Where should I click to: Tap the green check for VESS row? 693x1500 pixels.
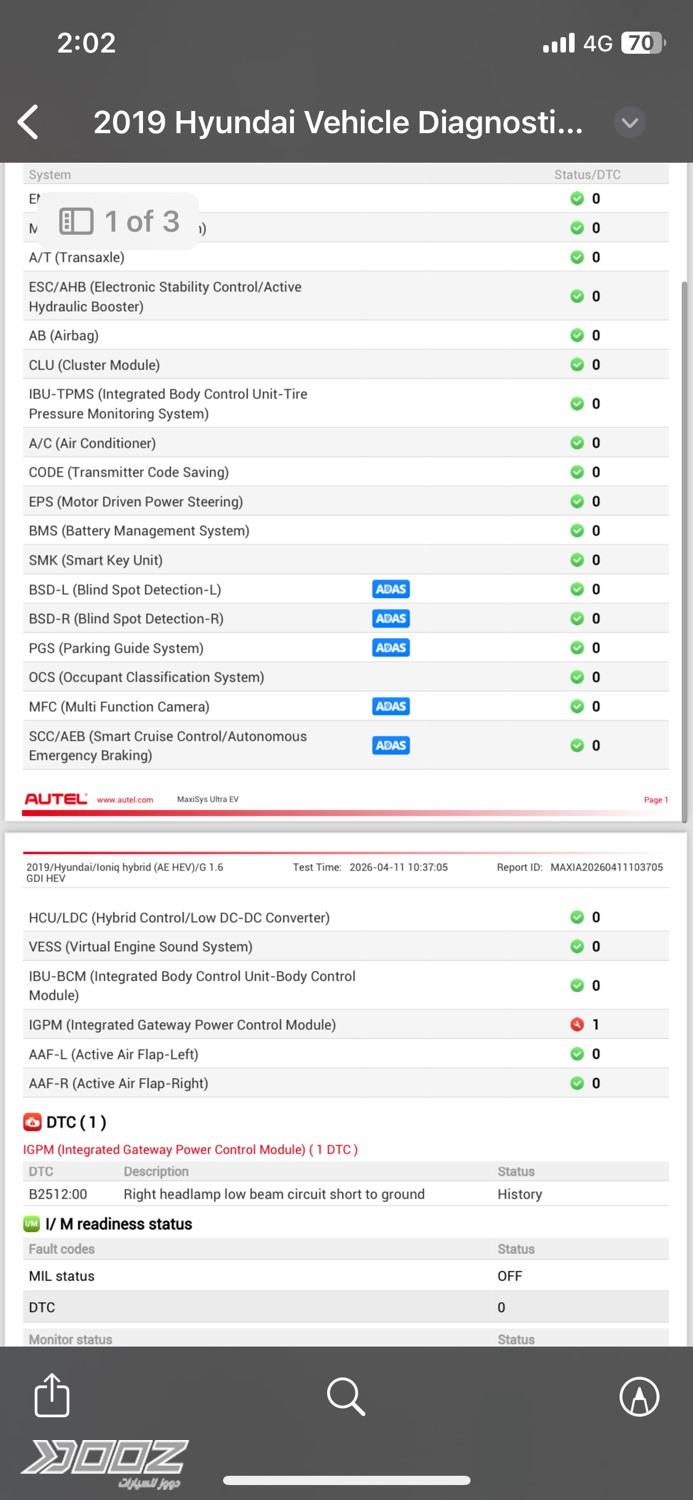click(577, 946)
